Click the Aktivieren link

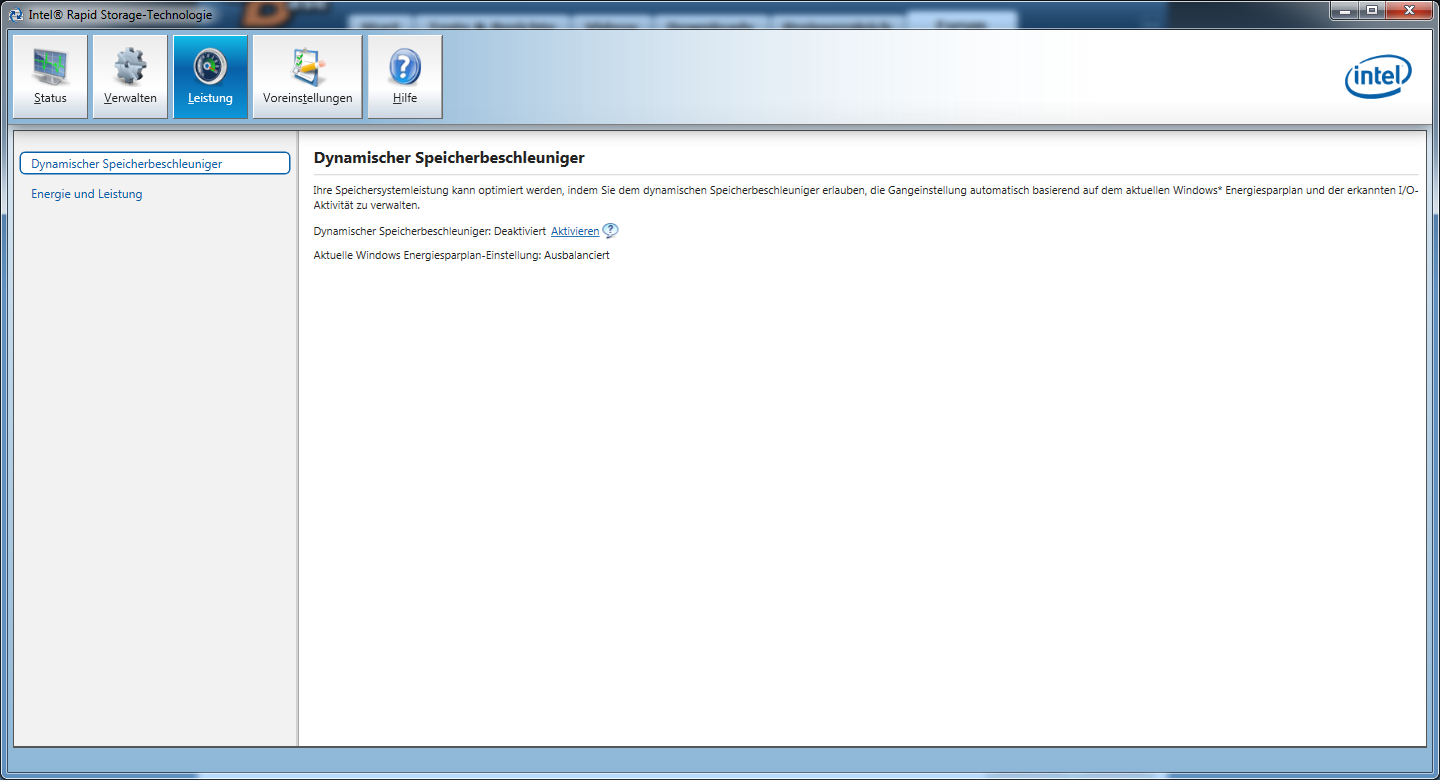click(x=575, y=231)
